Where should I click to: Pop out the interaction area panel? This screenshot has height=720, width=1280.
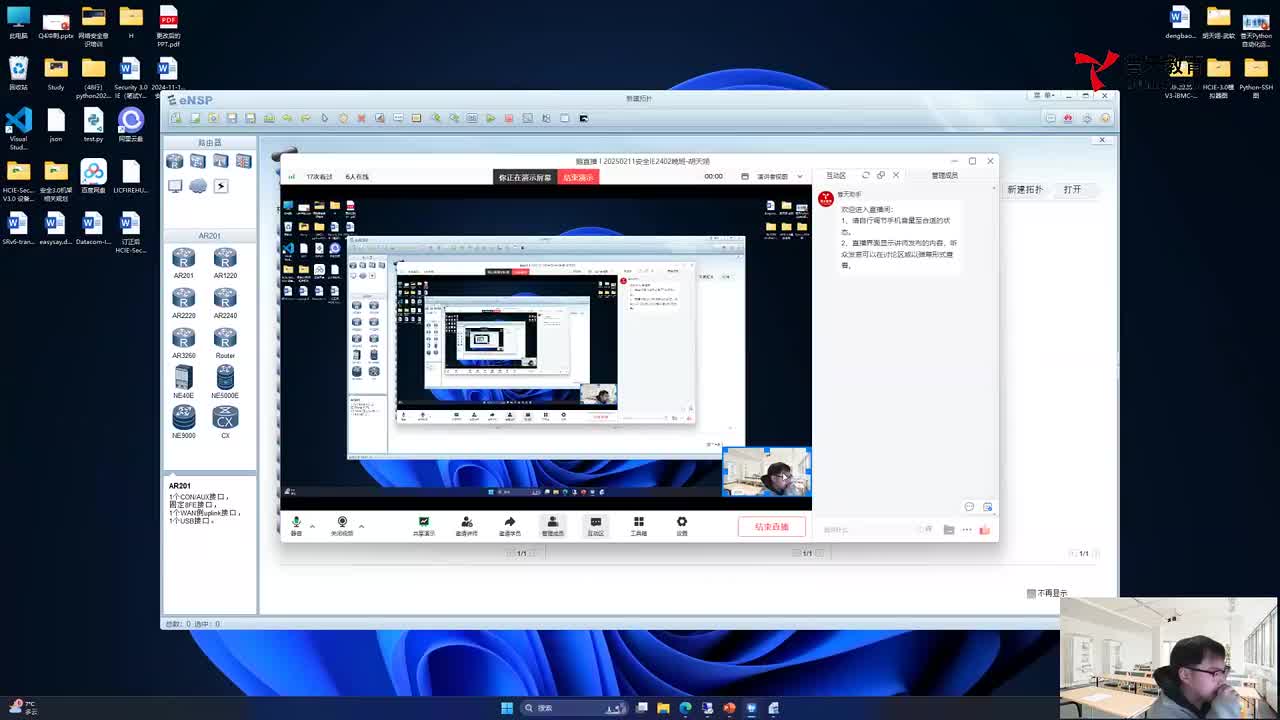[x=881, y=175]
